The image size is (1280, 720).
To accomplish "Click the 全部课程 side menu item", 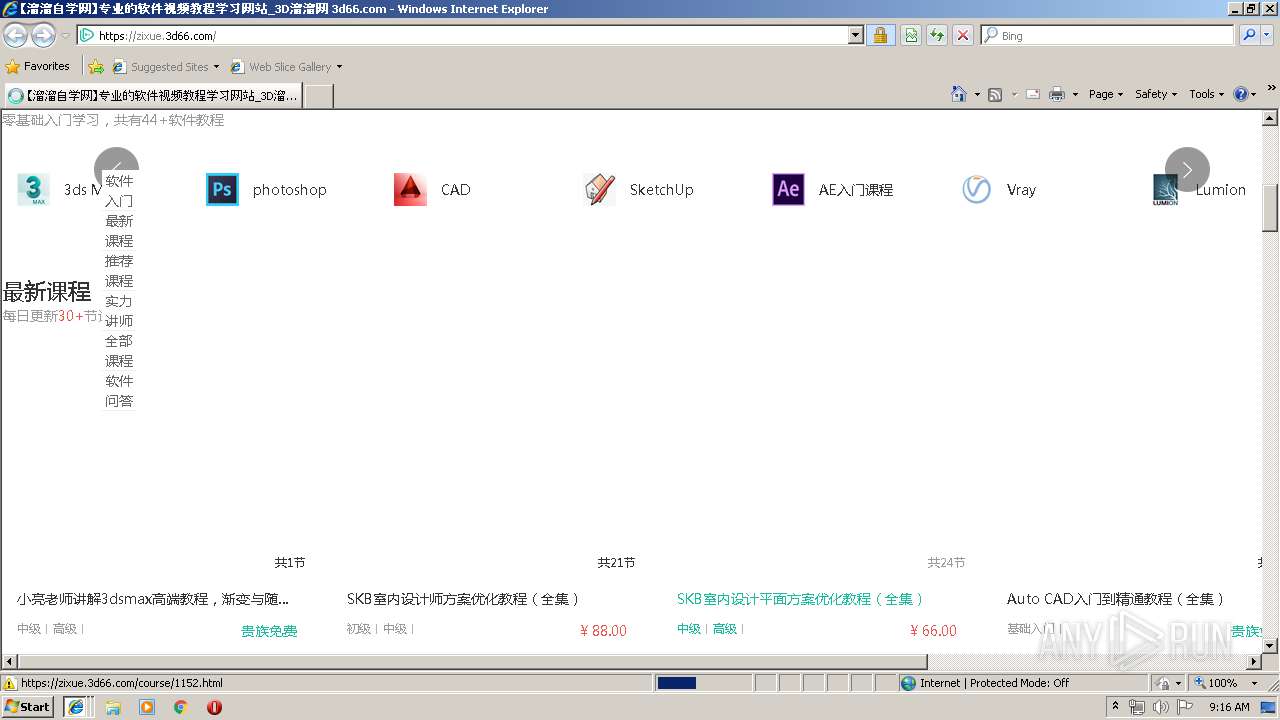I will (x=119, y=351).
